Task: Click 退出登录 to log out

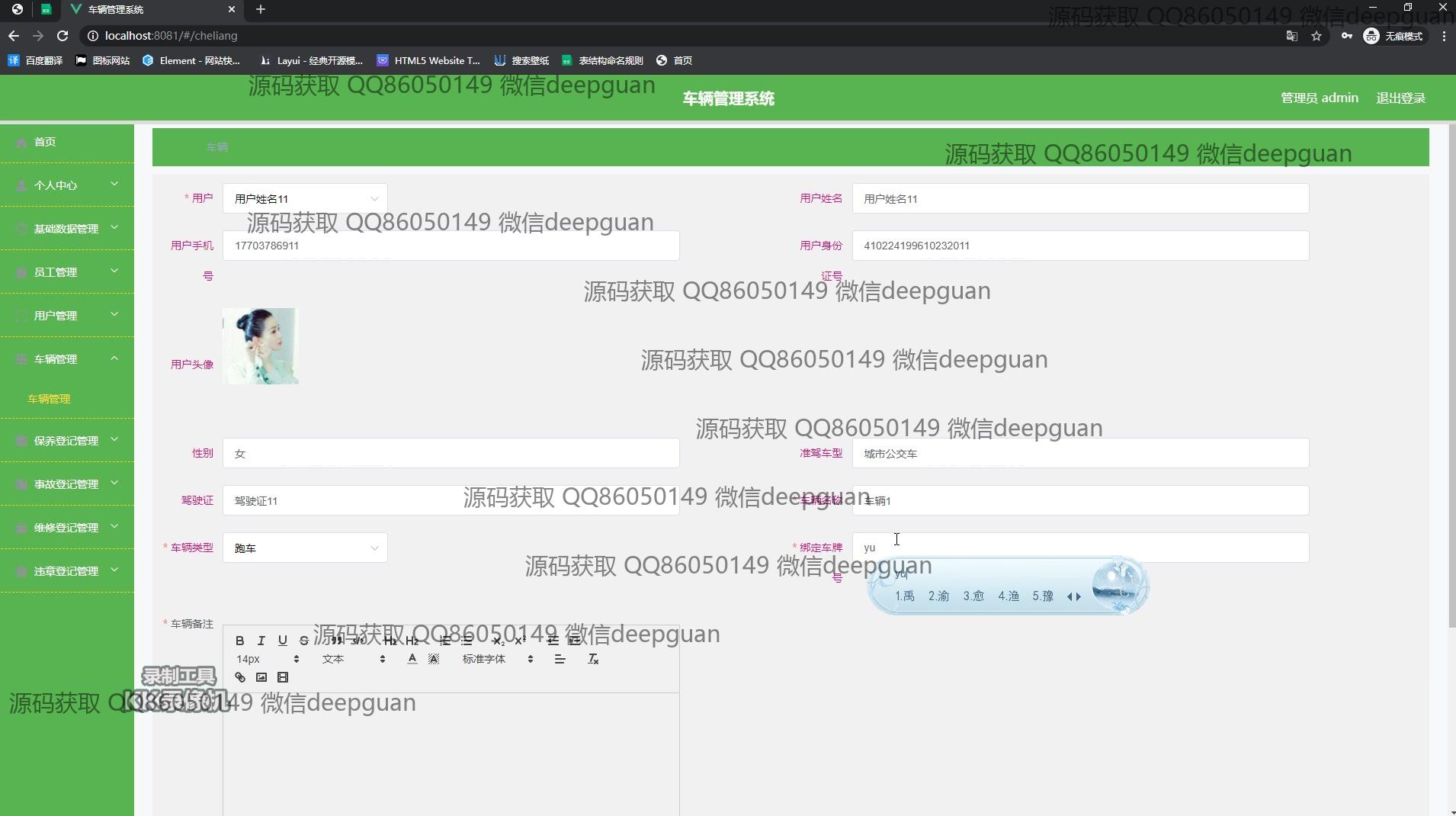Action: [x=1400, y=98]
